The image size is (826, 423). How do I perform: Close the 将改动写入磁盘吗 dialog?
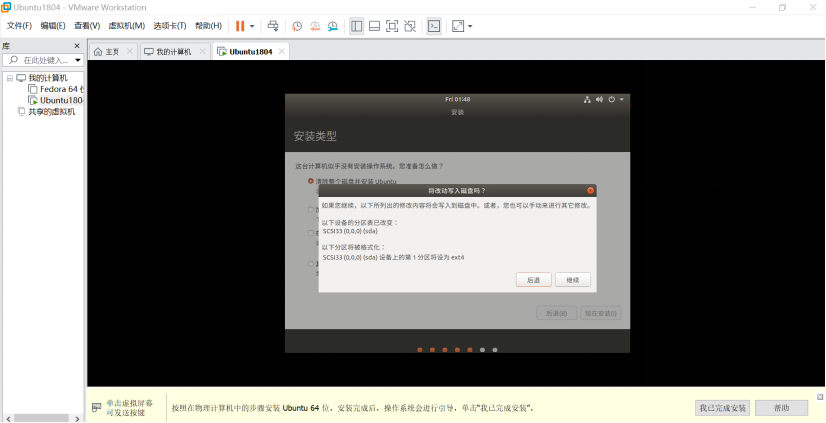tap(591, 190)
